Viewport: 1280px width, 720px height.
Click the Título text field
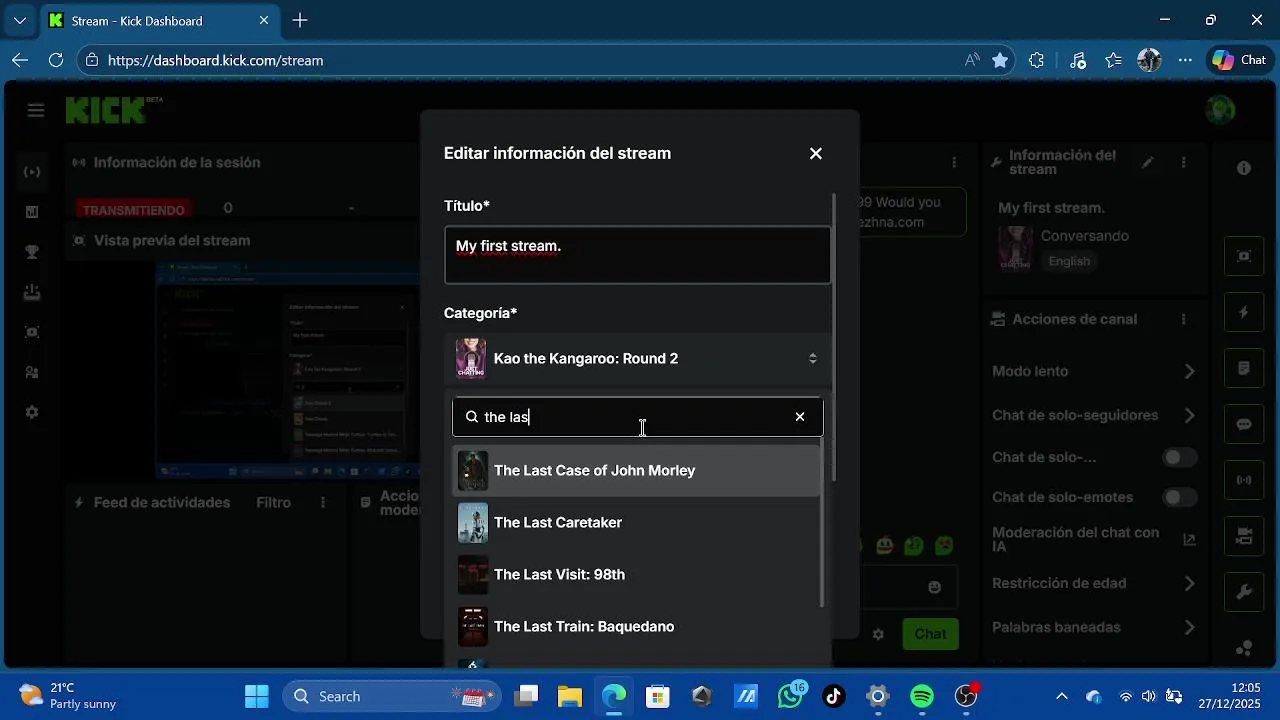(637, 255)
